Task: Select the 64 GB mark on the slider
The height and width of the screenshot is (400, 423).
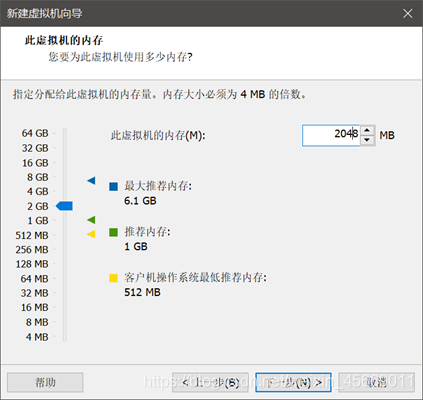Action: point(65,133)
